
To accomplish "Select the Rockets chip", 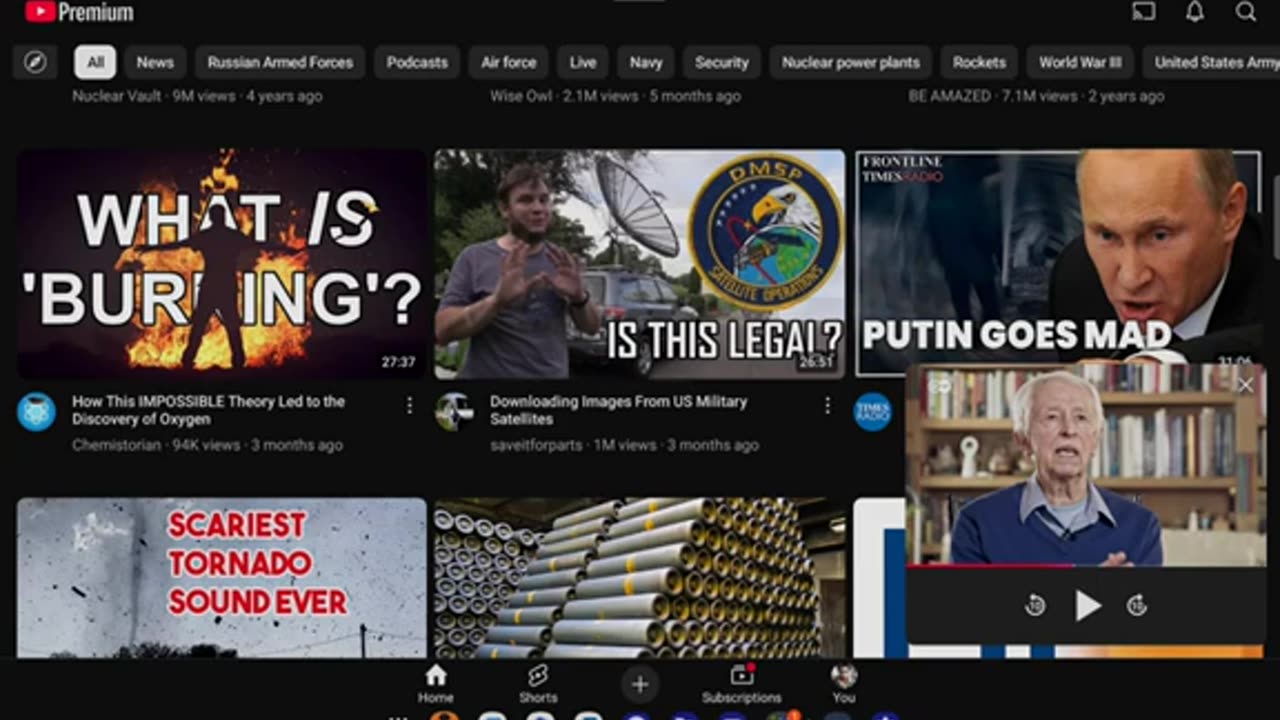I will 979,62.
